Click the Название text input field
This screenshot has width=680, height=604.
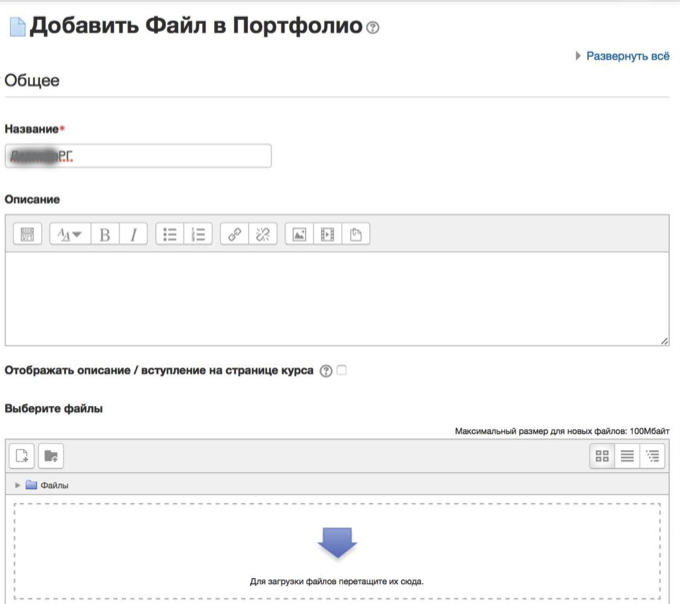(138, 156)
